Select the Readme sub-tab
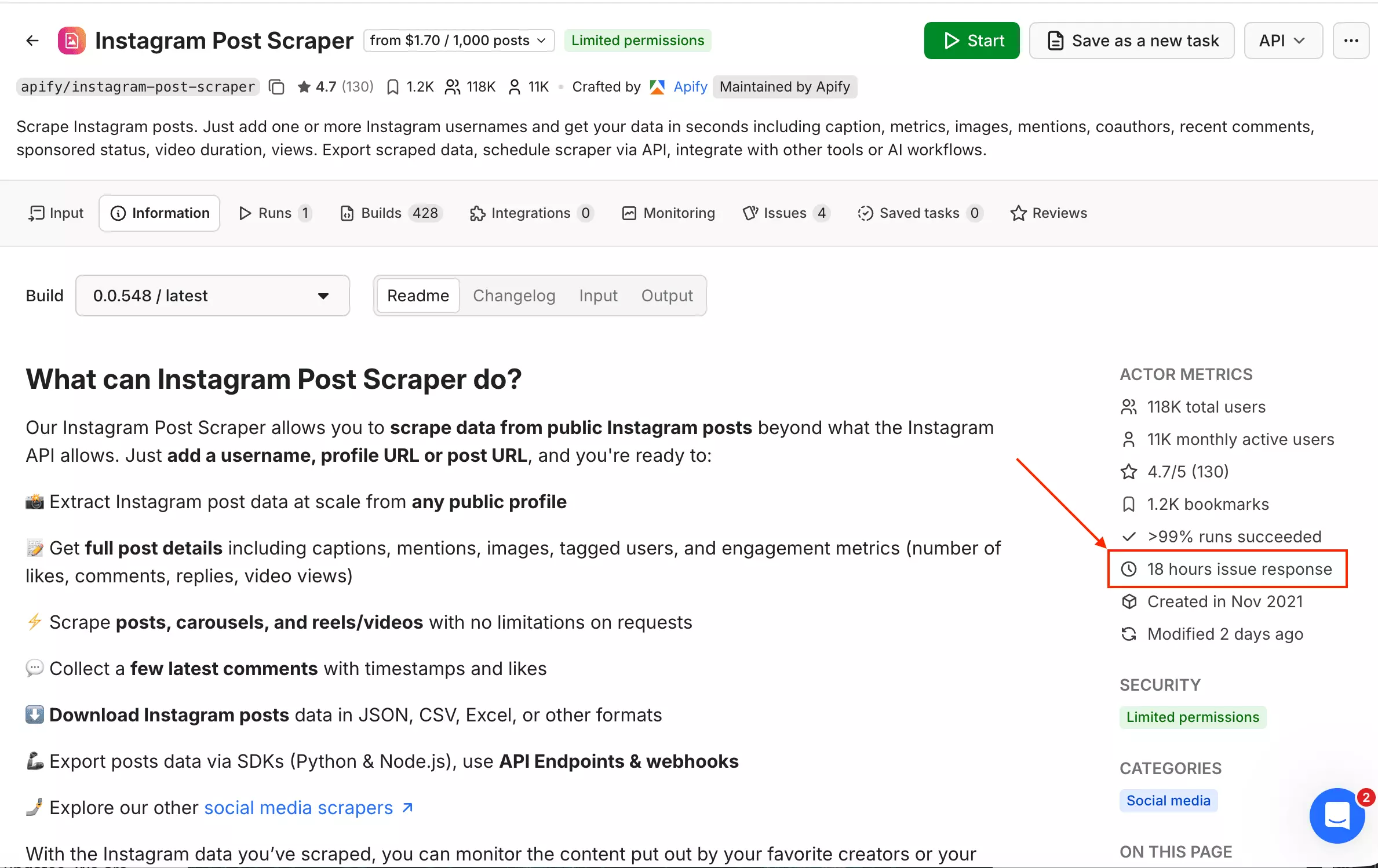 [418, 296]
